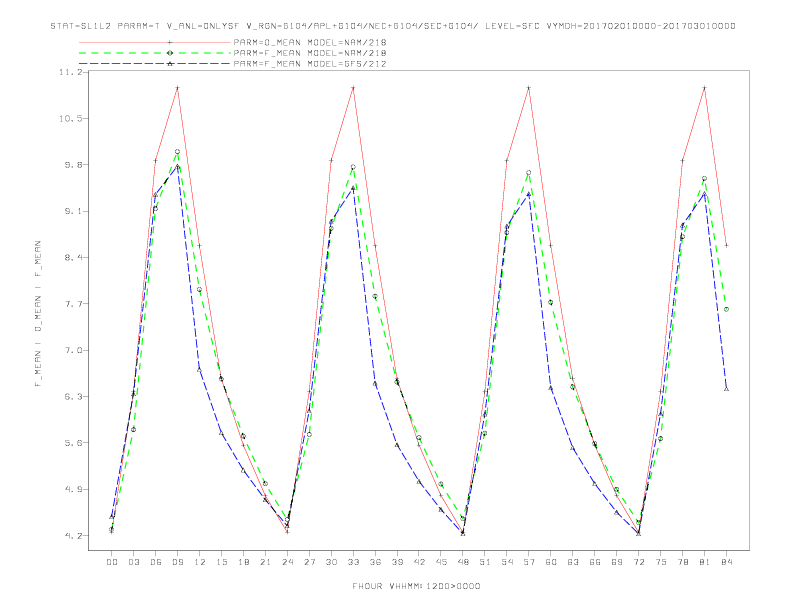This screenshot has height=612, width=792.
Task: Click the y-axis tick label 9.8
Action: (73, 165)
